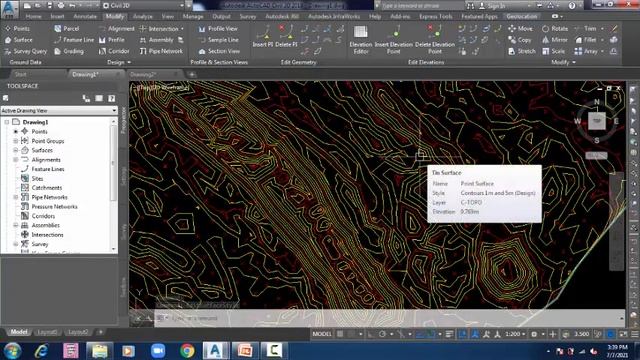Toggle ortho mode in status bar
The image size is (640, 360).
pyautogui.click(x=370, y=334)
